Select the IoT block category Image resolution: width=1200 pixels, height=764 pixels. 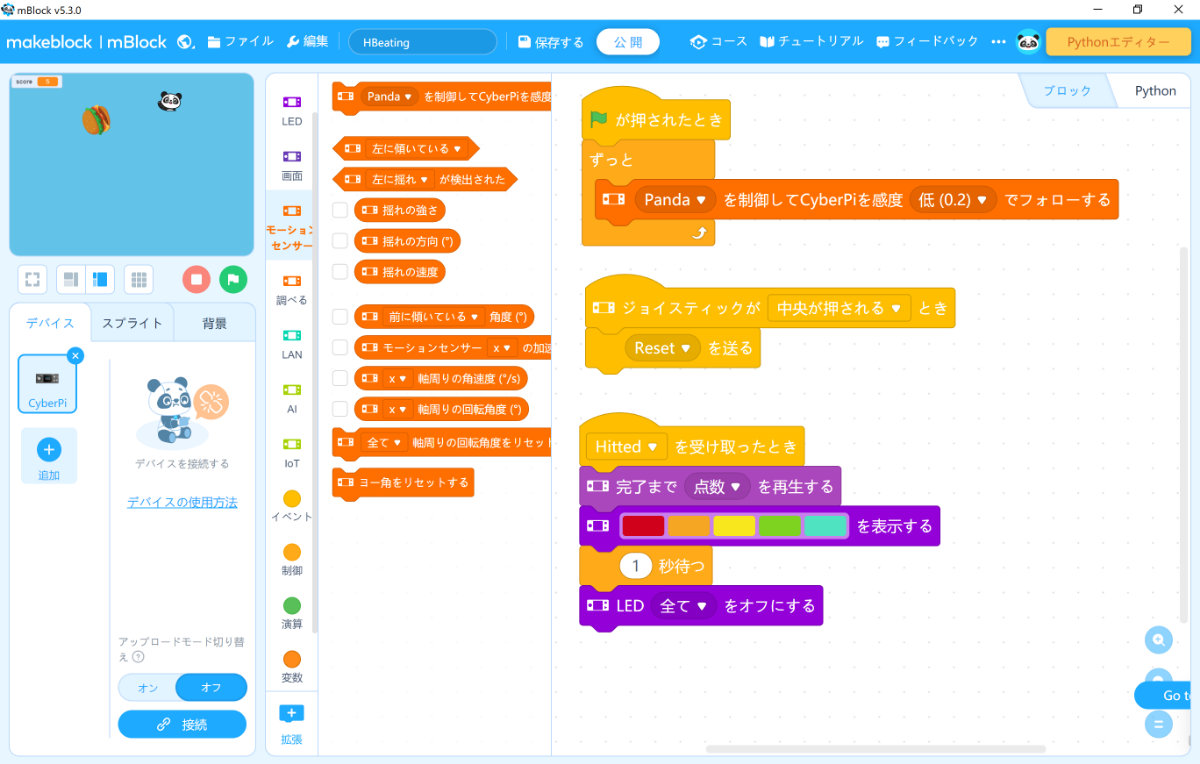291,452
